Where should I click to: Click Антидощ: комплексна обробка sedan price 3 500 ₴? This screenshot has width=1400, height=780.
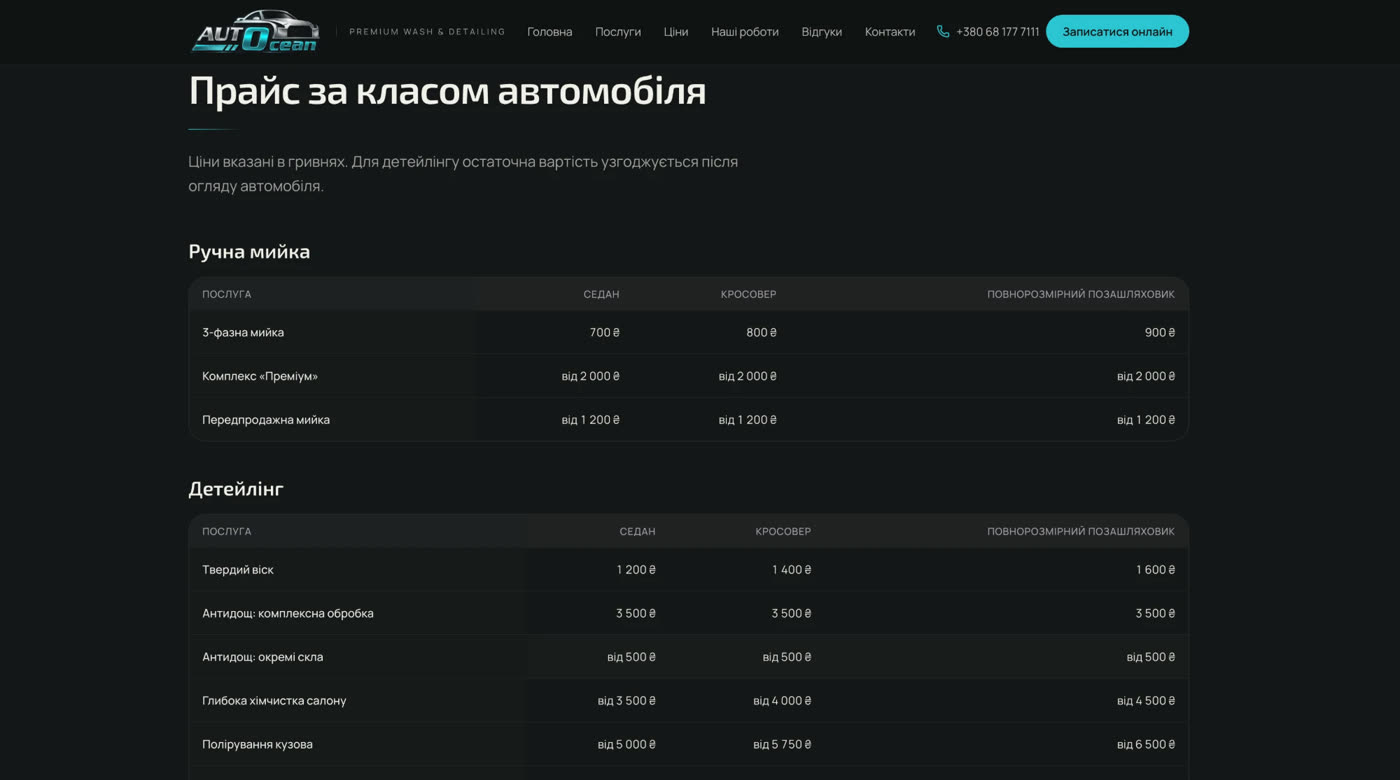636,613
